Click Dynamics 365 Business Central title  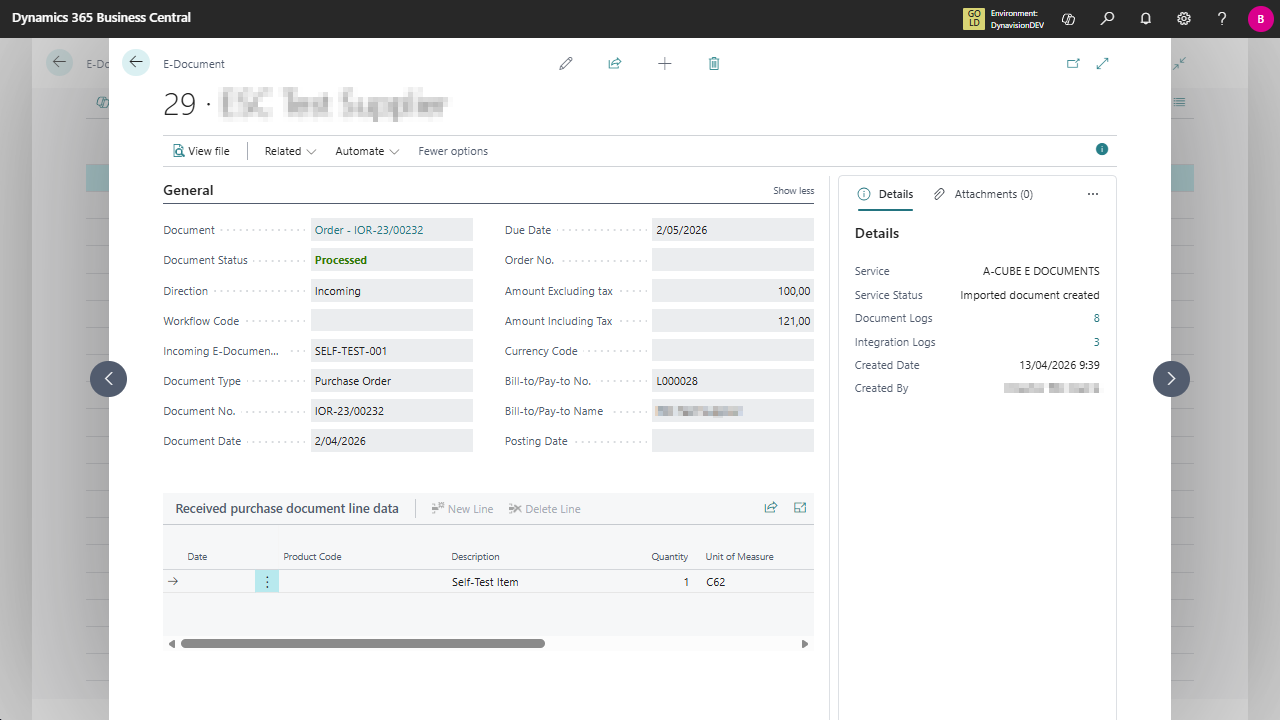pos(101,18)
